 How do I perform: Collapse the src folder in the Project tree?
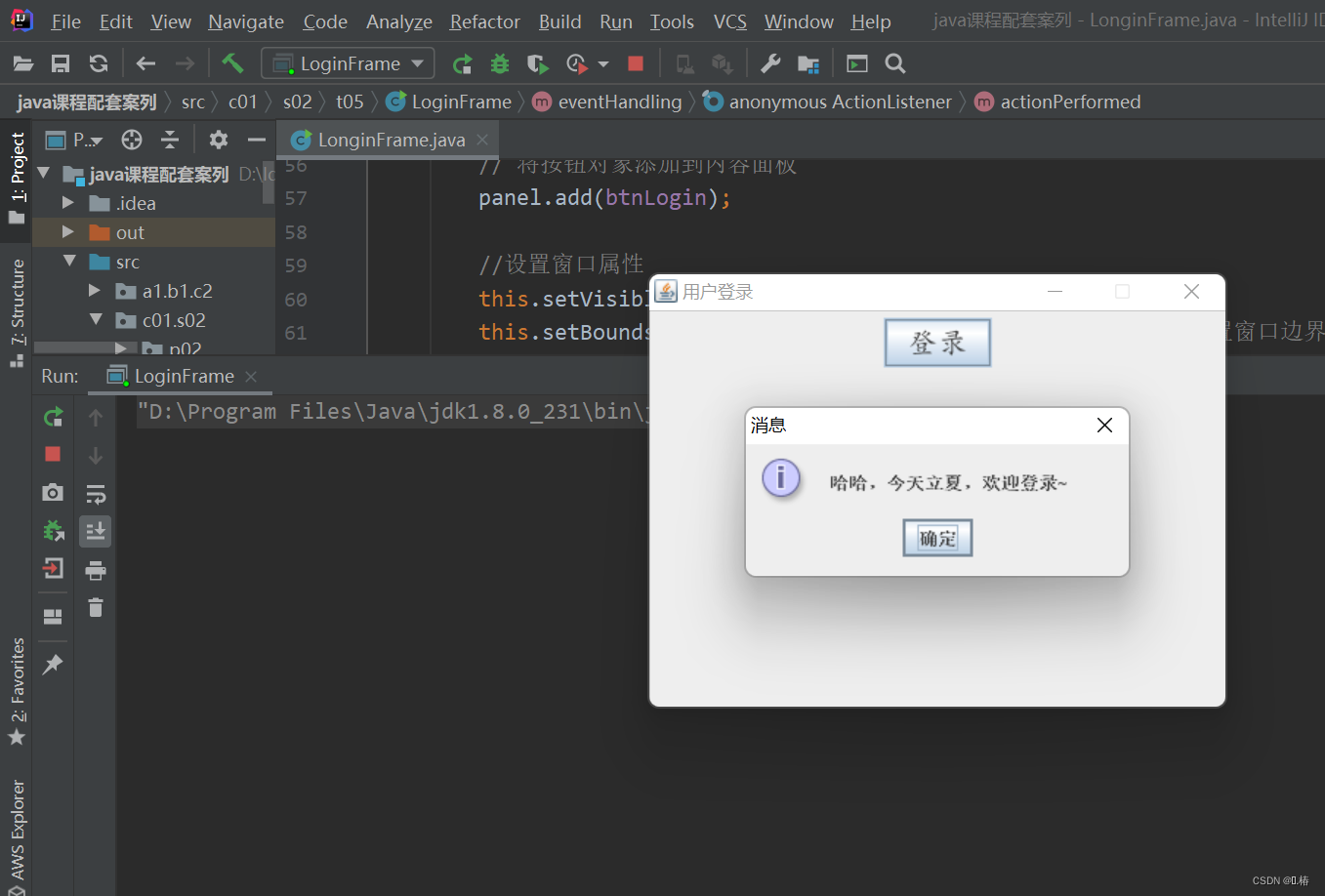click(x=68, y=262)
